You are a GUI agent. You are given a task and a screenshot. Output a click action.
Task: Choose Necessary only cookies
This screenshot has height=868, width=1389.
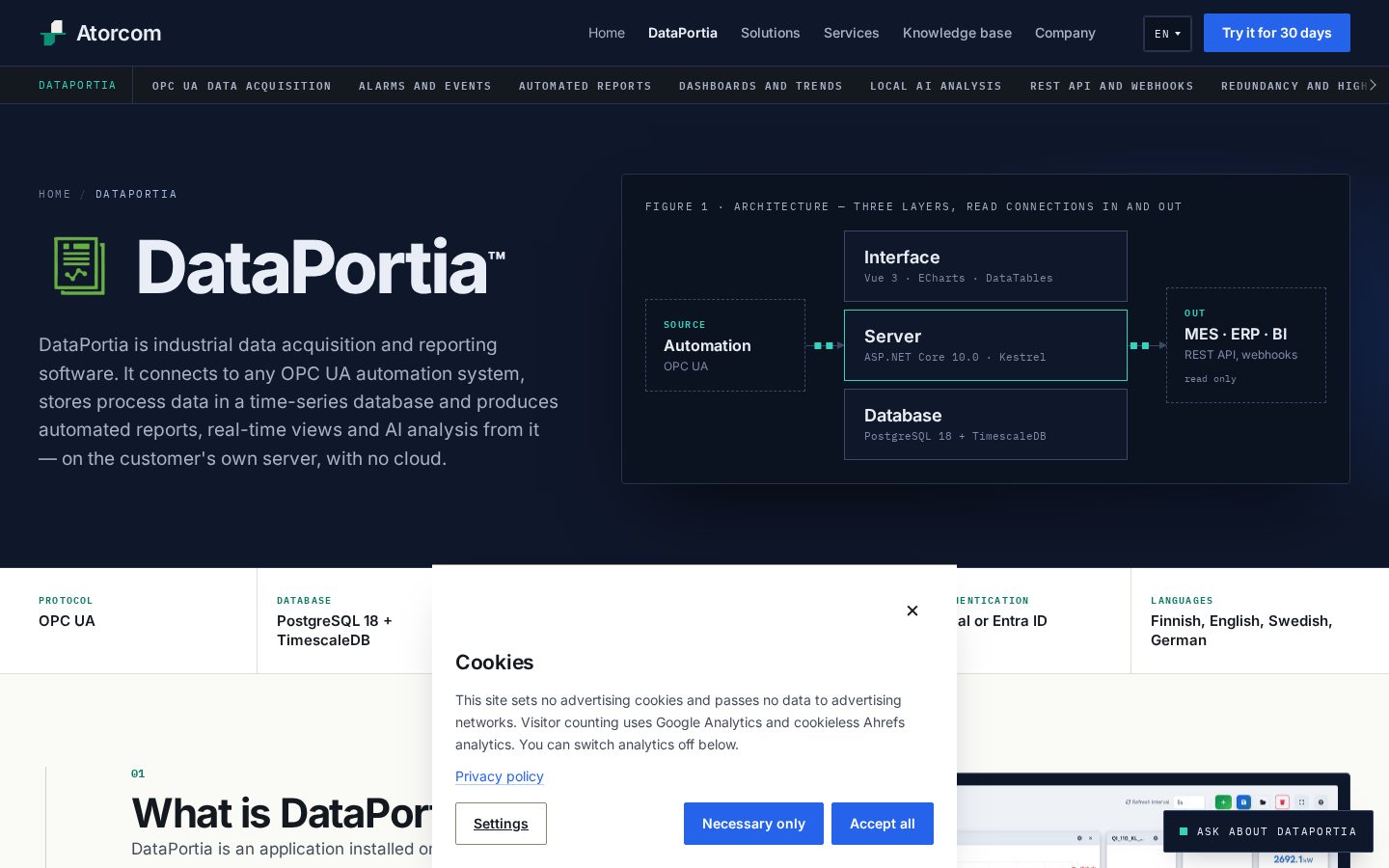753,824
